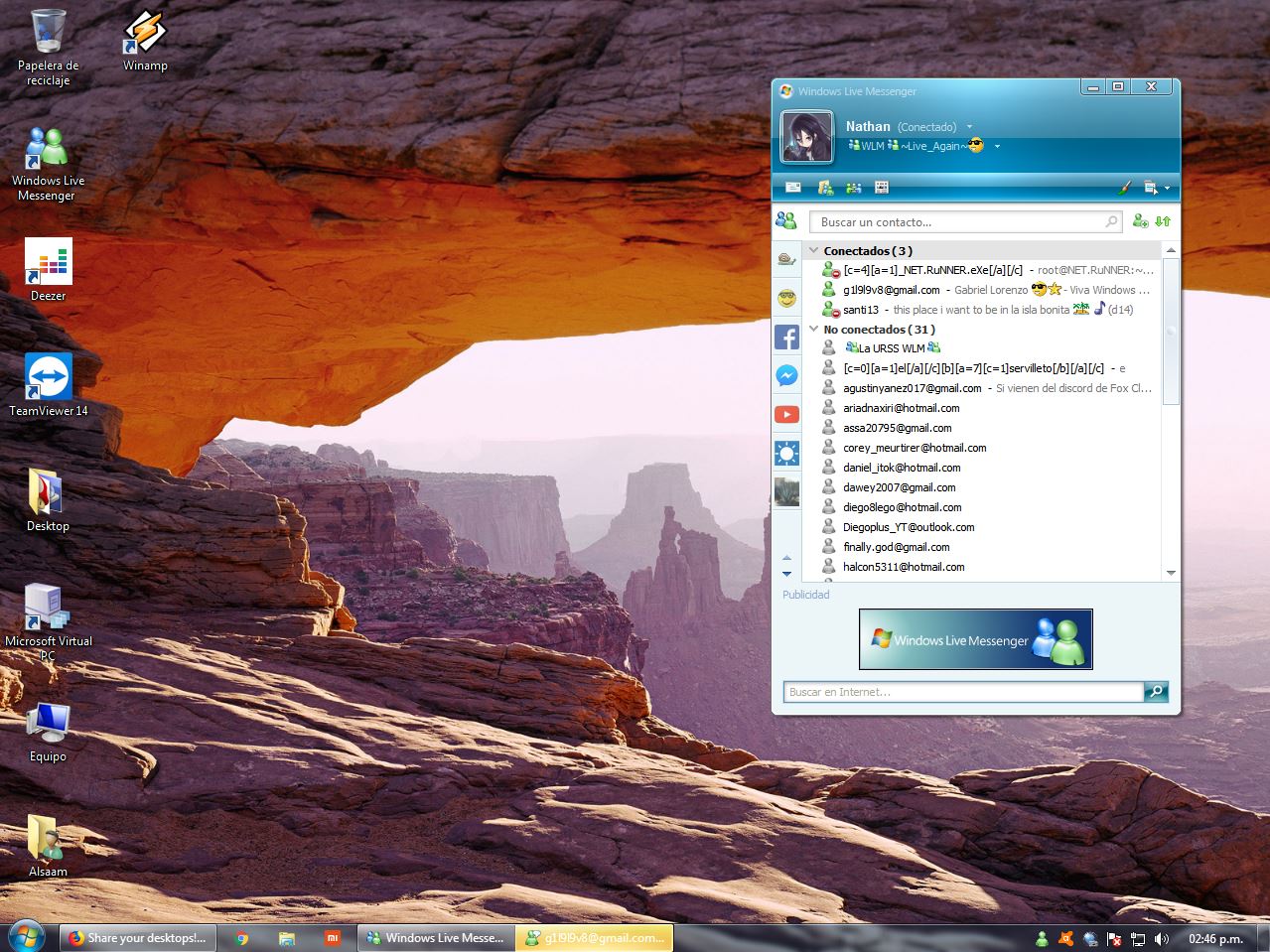The height and width of the screenshot is (952, 1270).
Task: Open the show menu dropdown icon
Action: coord(1156,187)
